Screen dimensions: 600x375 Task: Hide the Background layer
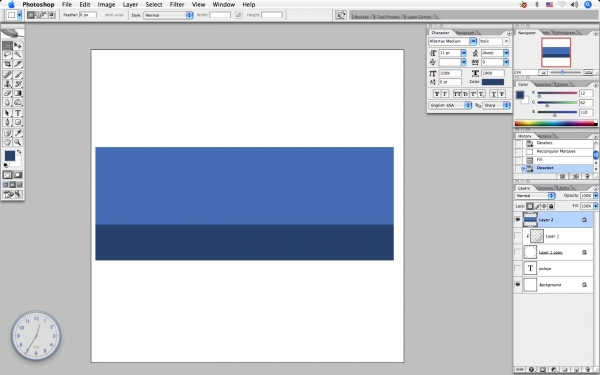(518, 284)
